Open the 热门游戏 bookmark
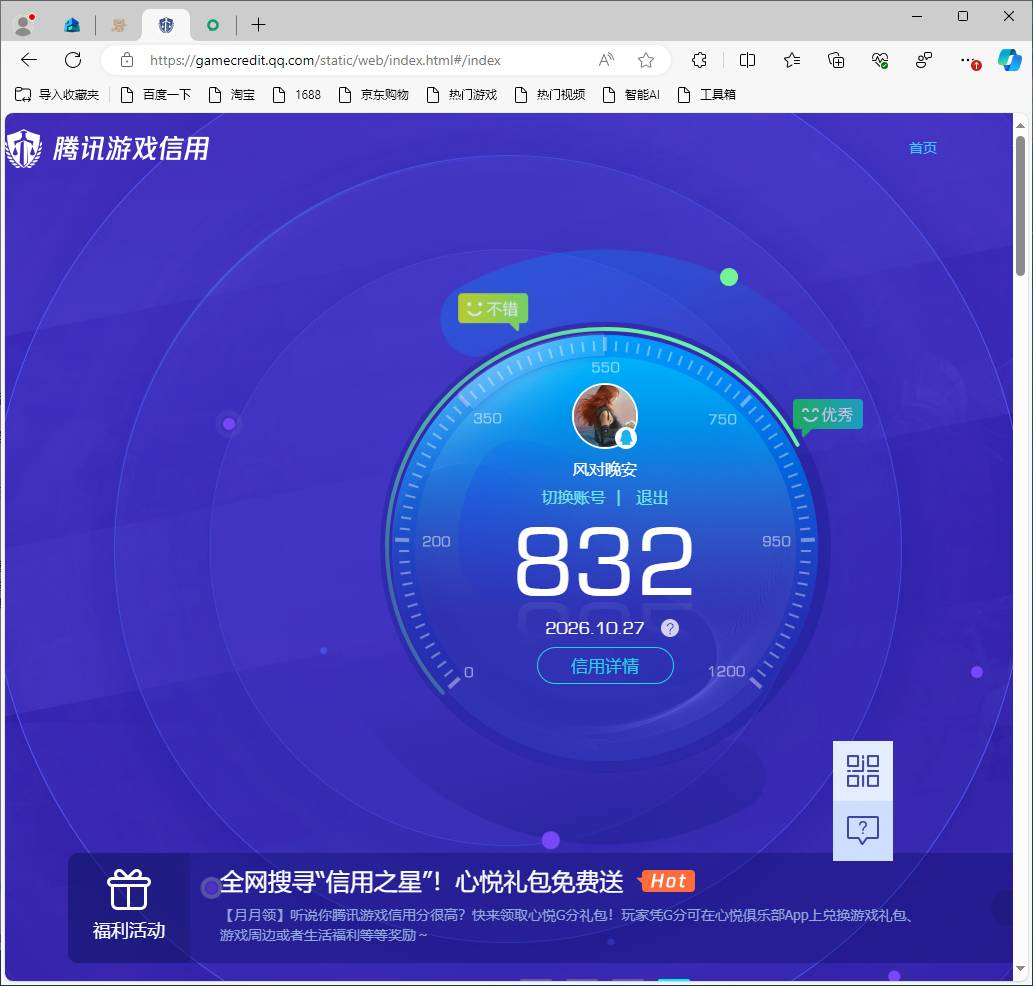Viewport: 1033px width, 986px height. [462, 94]
